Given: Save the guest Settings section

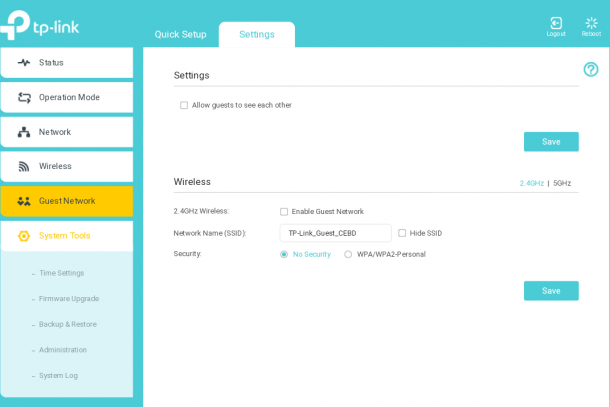Looking at the screenshot, I should point(551,142).
